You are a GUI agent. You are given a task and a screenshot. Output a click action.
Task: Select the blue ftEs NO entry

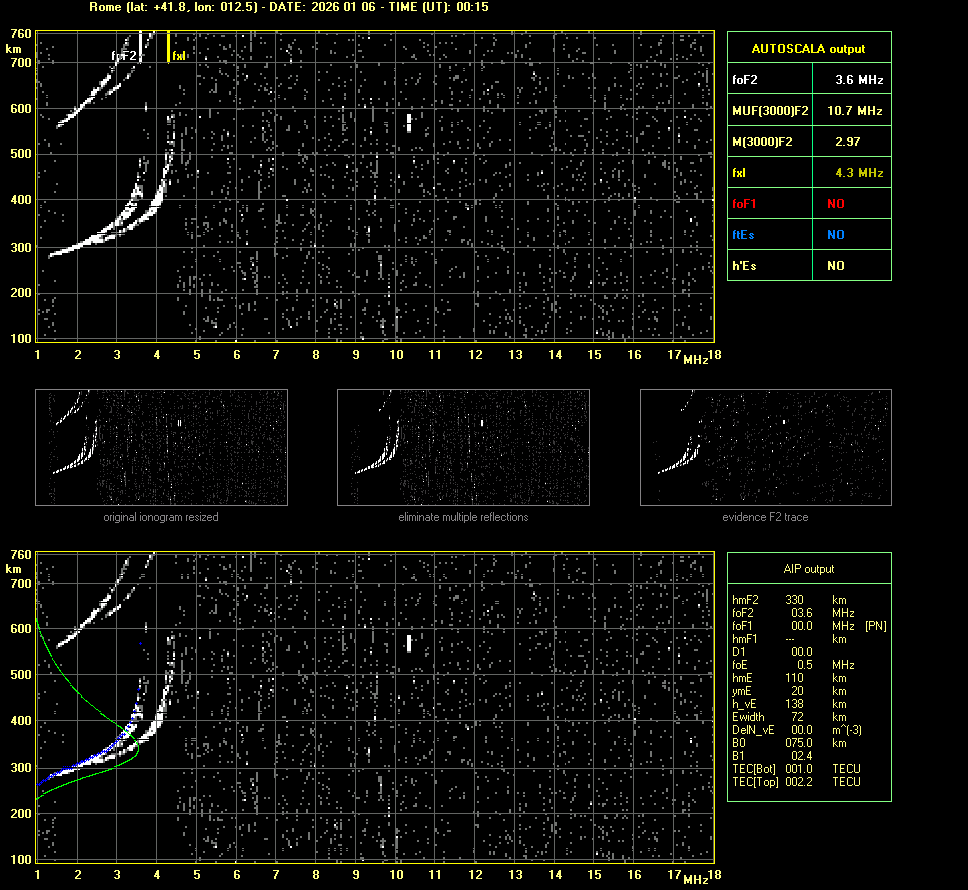pos(838,235)
